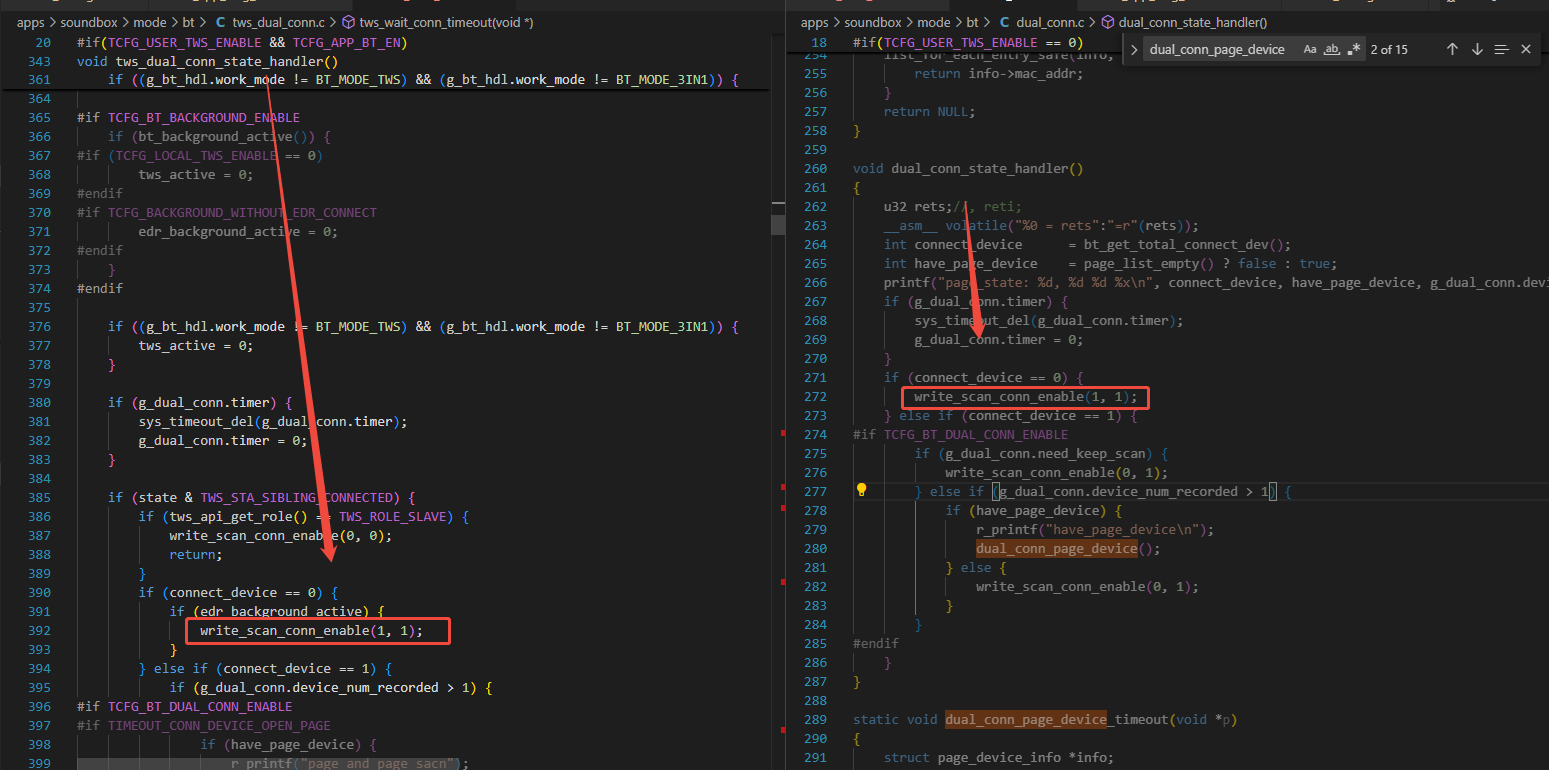Click 'mode' breadcrumb in right editor
The height and width of the screenshot is (770, 1549).
tap(934, 21)
